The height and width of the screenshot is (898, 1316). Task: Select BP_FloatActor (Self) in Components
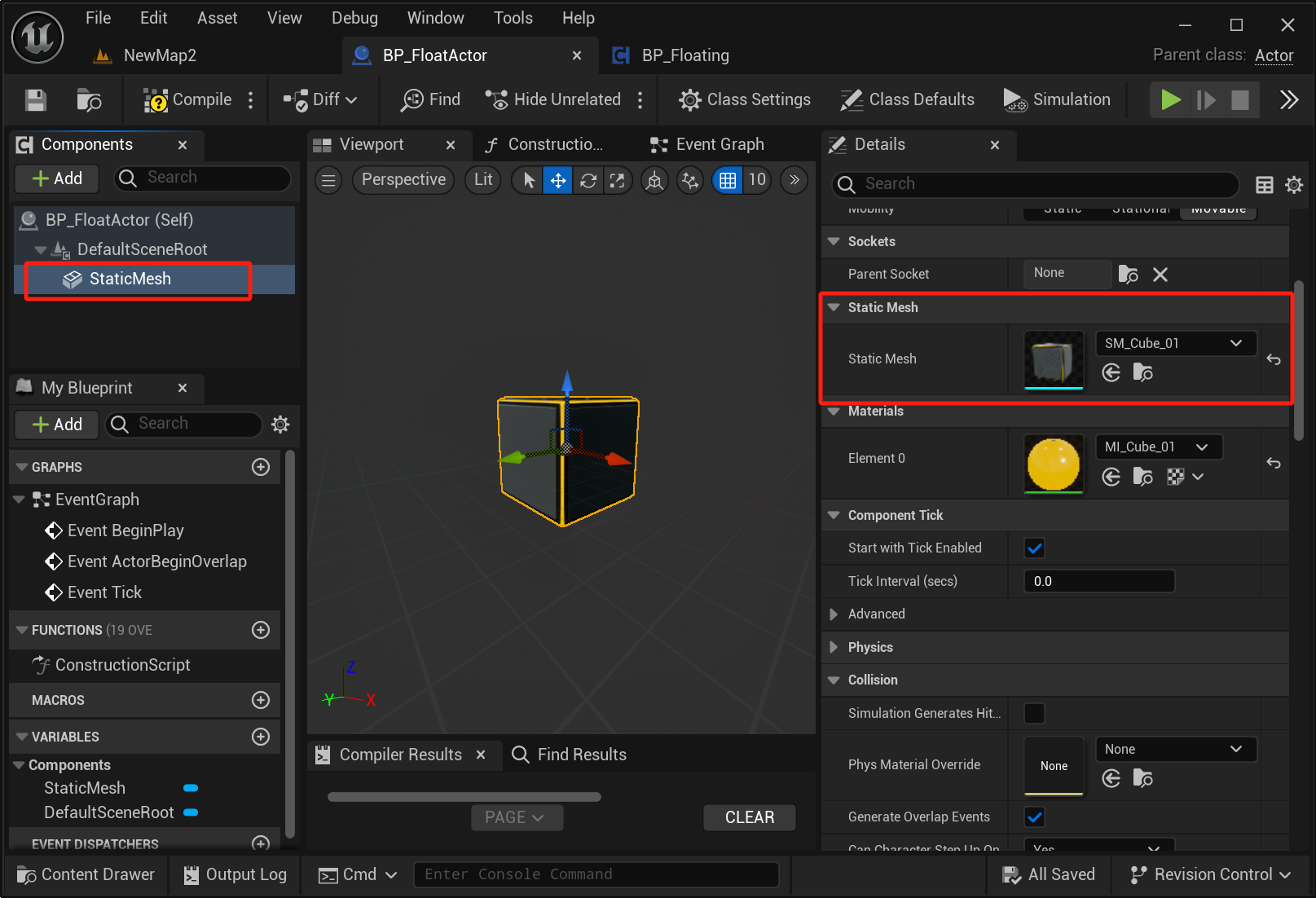coord(155,220)
